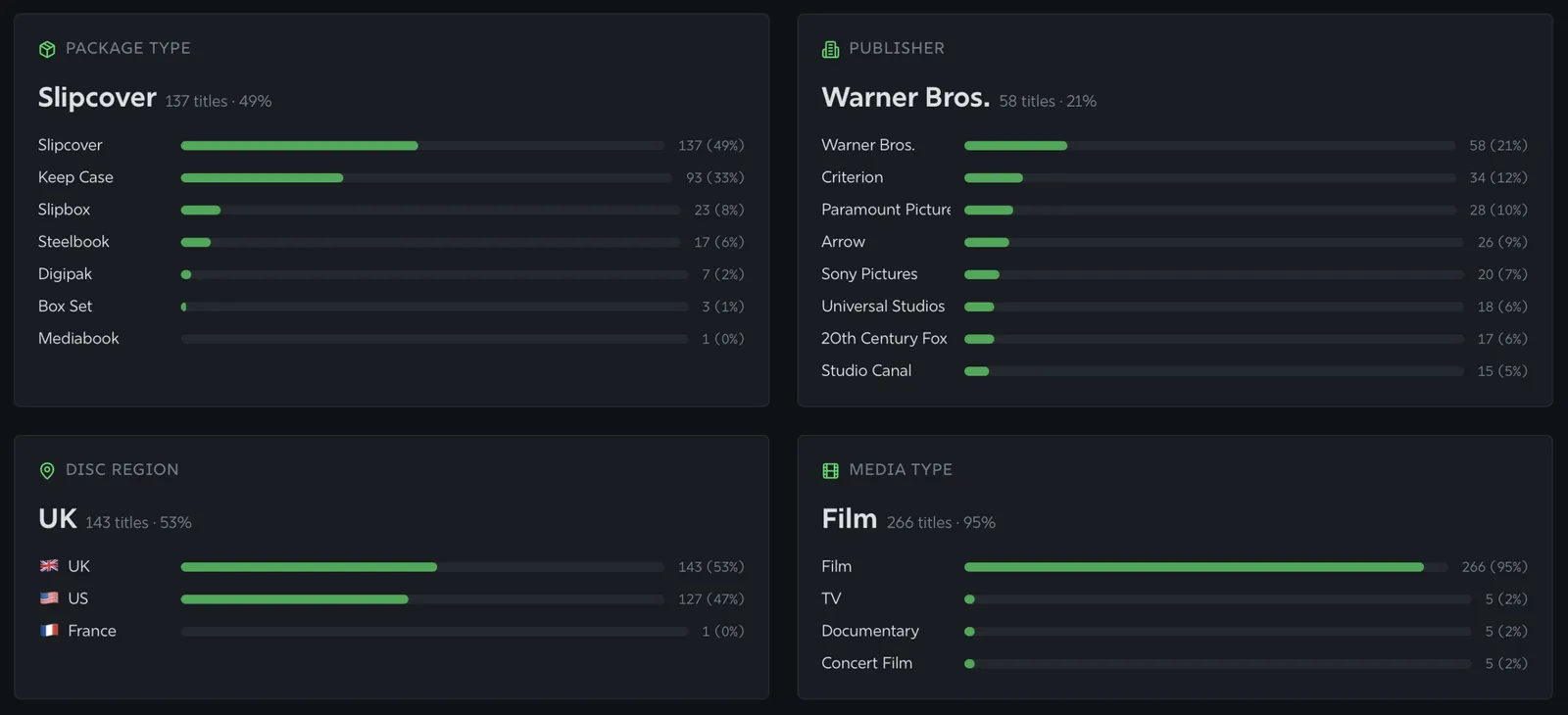Click the '93 (33%)' Keep Case value

coord(715,177)
